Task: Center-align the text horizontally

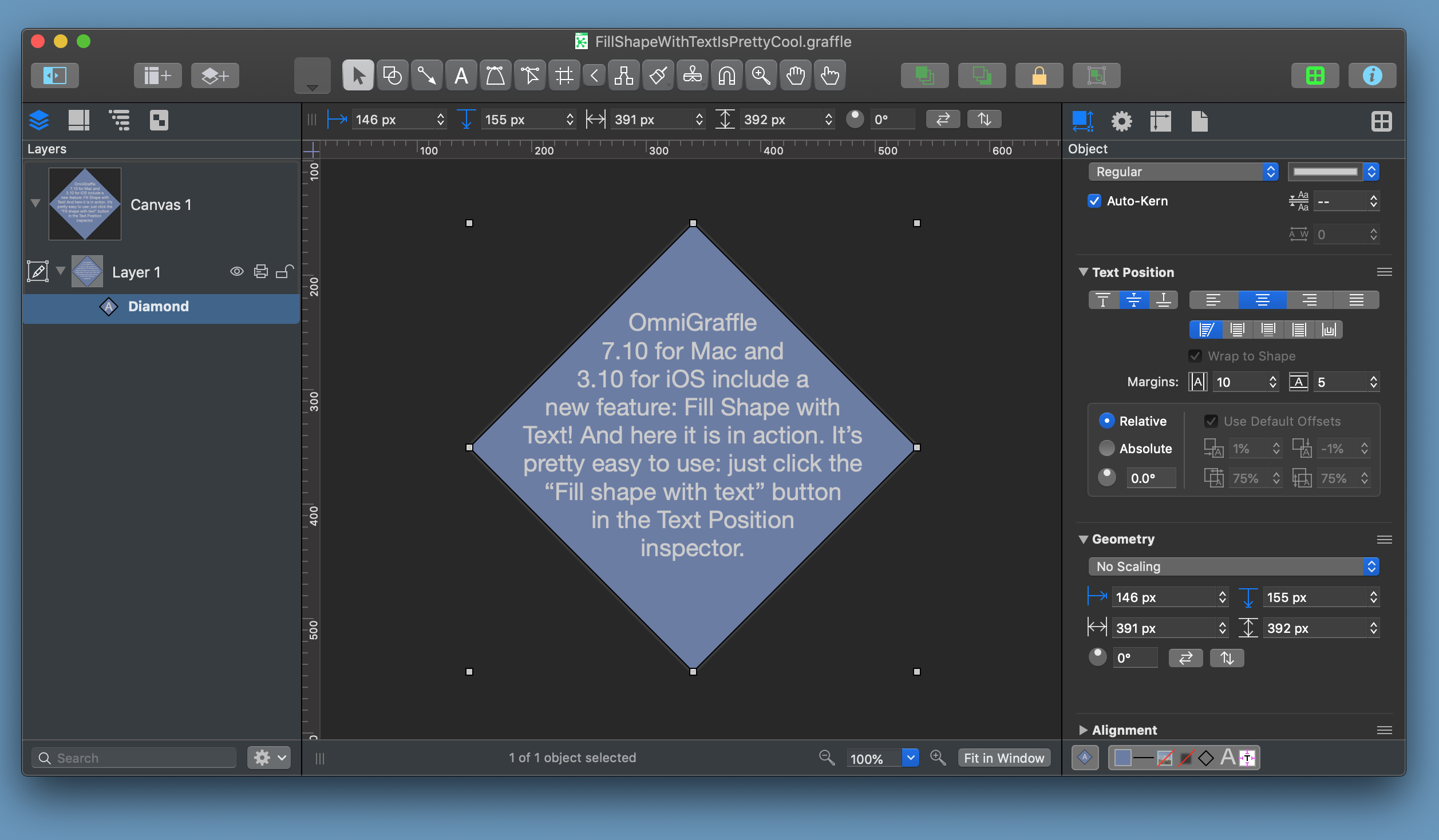Action: point(1262,300)
